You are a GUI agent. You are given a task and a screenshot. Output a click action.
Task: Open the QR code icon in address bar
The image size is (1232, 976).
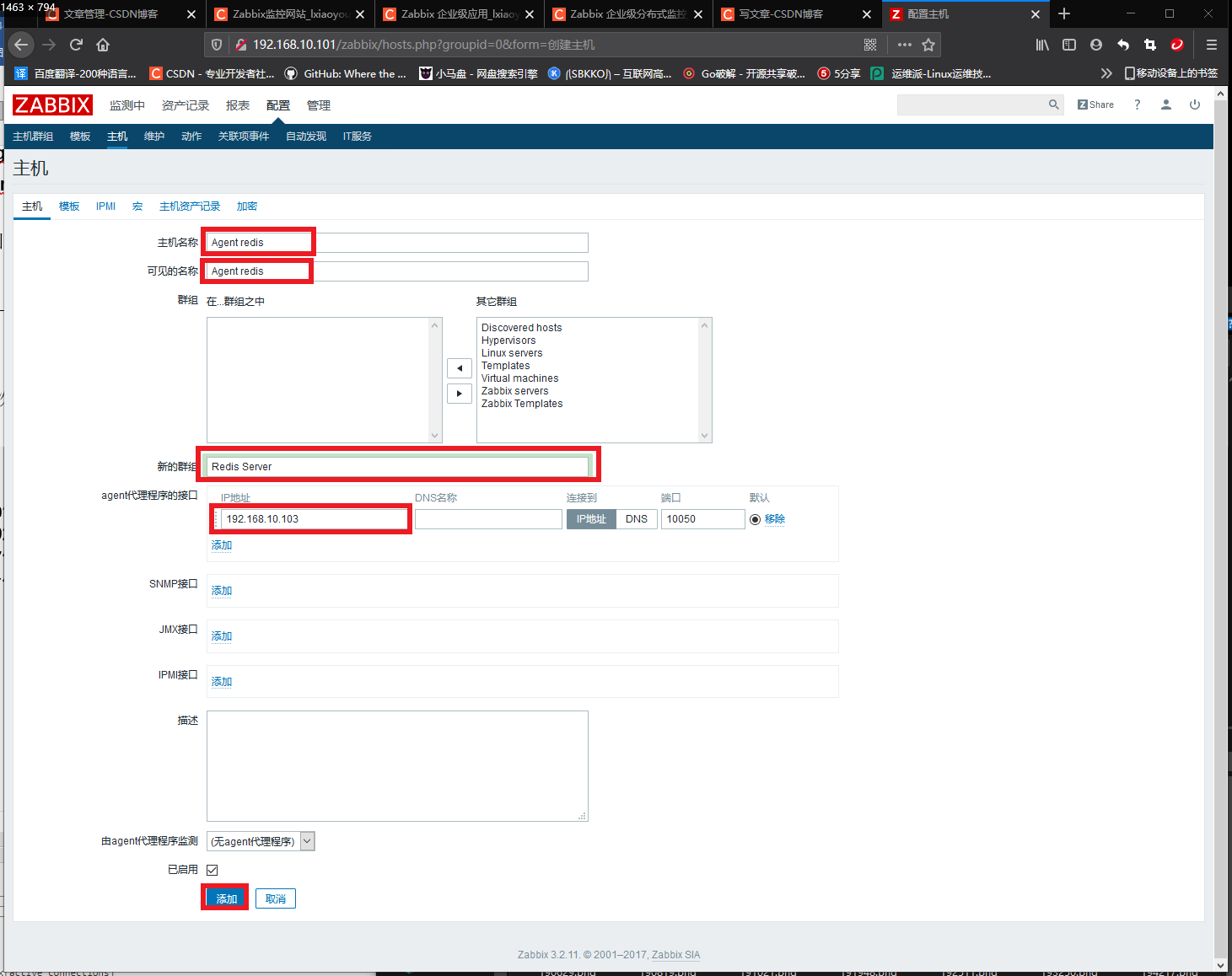tap(870, 45)
